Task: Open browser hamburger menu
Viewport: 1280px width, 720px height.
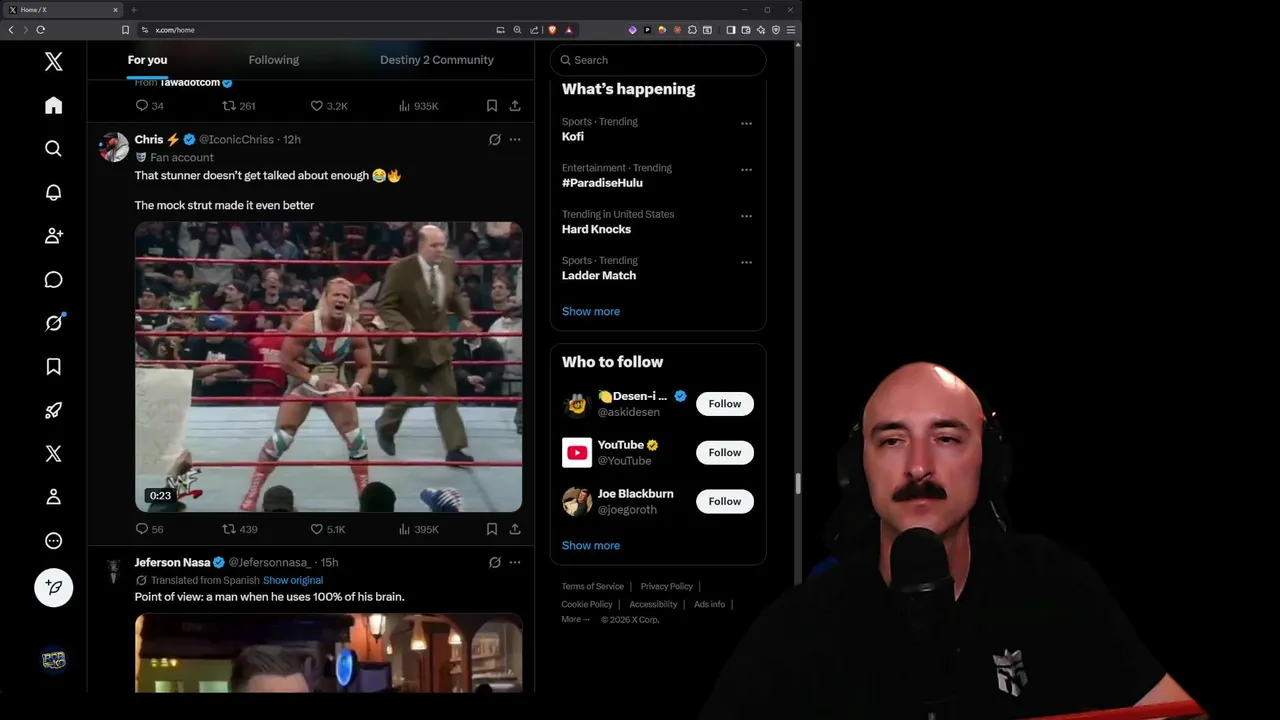Action: 790,30
